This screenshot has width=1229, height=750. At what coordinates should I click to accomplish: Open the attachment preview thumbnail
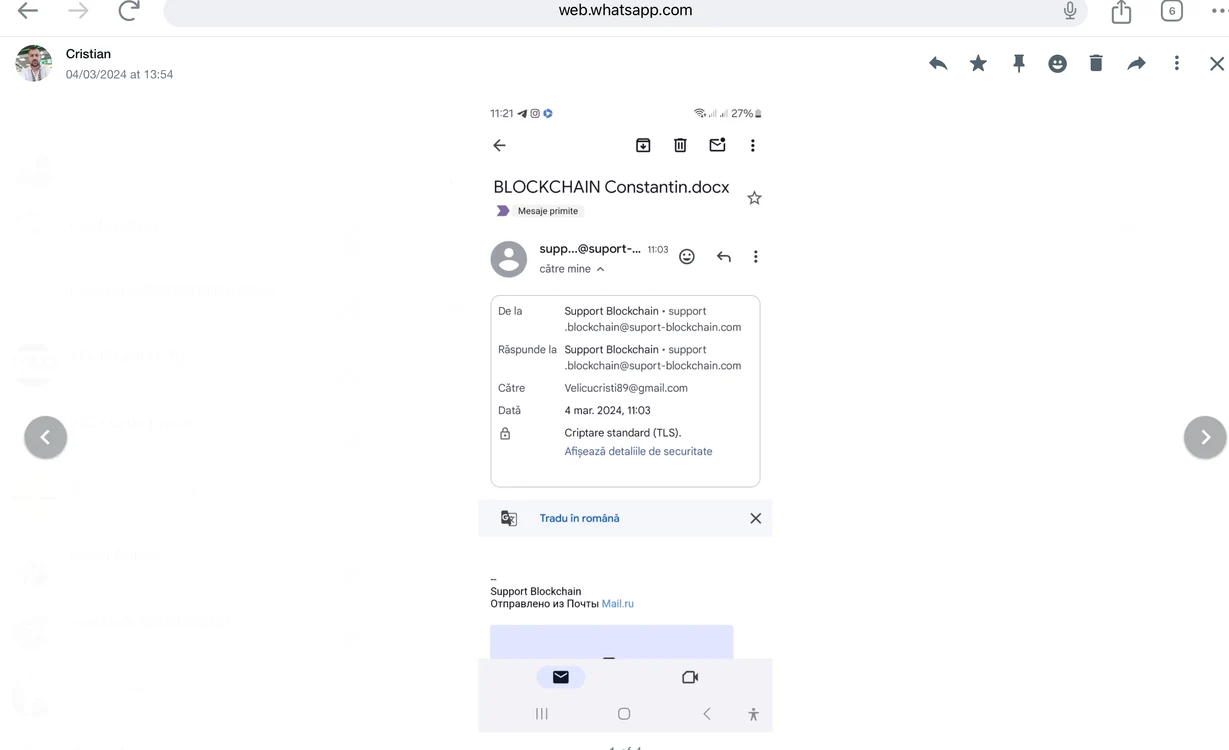[612, 642]
